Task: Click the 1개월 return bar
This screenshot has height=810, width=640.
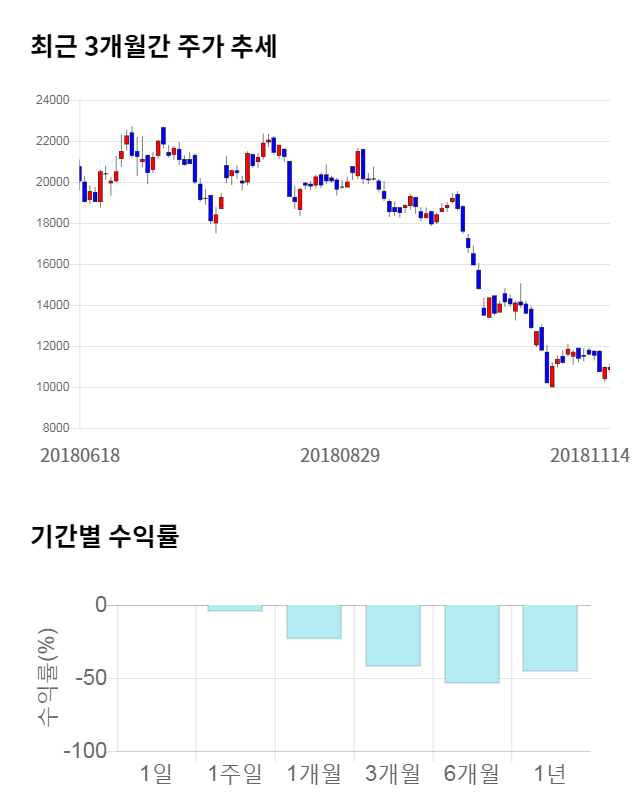Action: coord(314,621)
